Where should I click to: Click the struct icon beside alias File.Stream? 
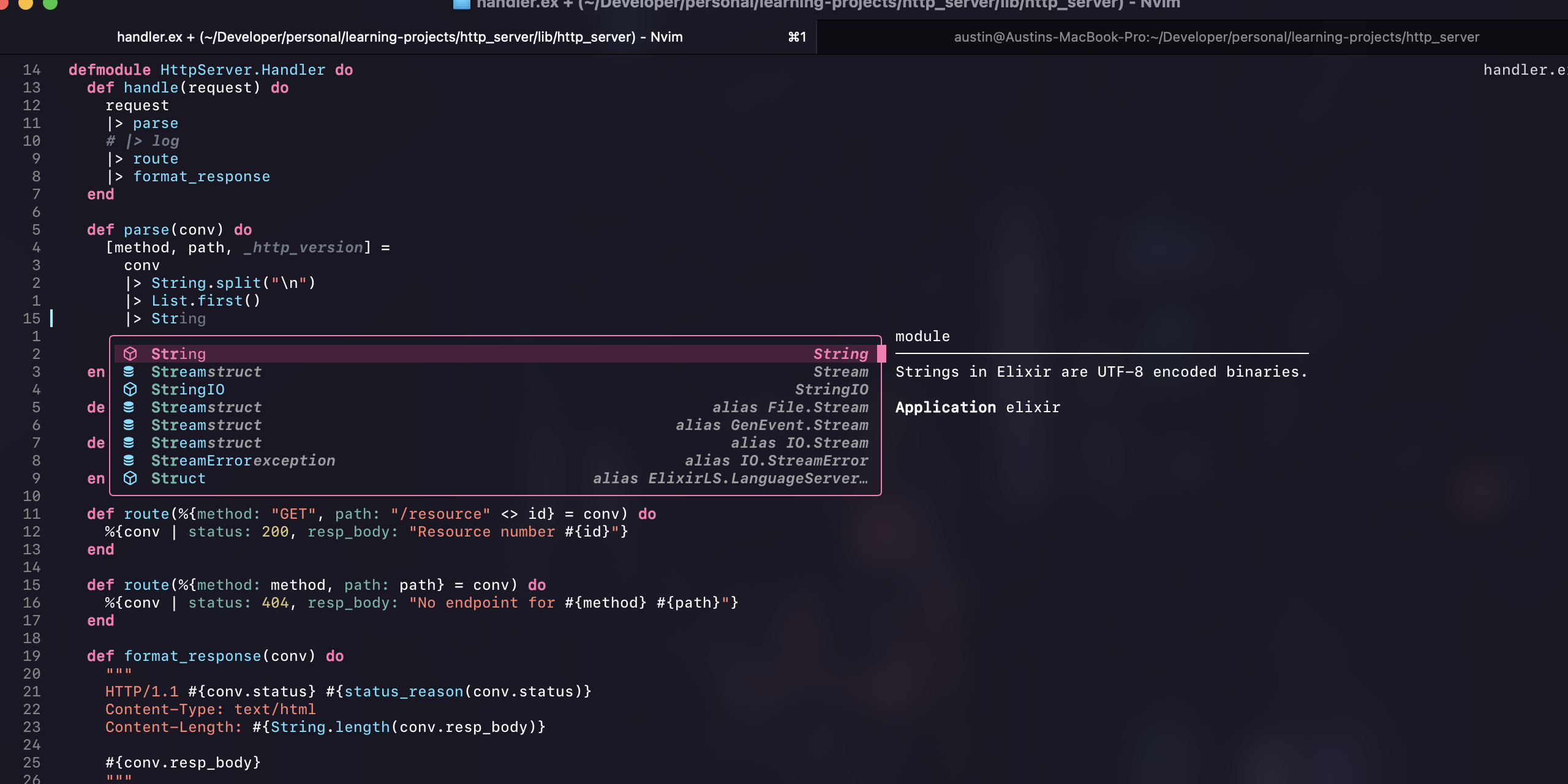point(129,407)
